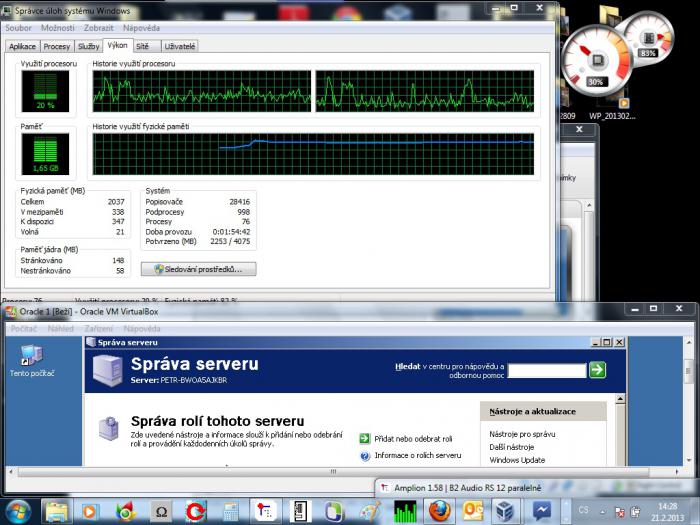Screen dimensions: 700x525
Task: Click the clock in the system tray
Action: (x=667, y=510)
